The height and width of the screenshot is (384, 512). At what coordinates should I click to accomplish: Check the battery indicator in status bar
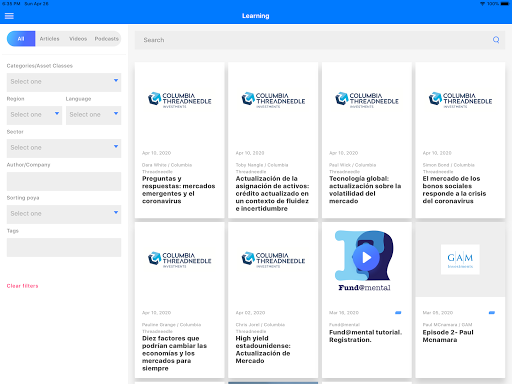(x=505, y=4)
